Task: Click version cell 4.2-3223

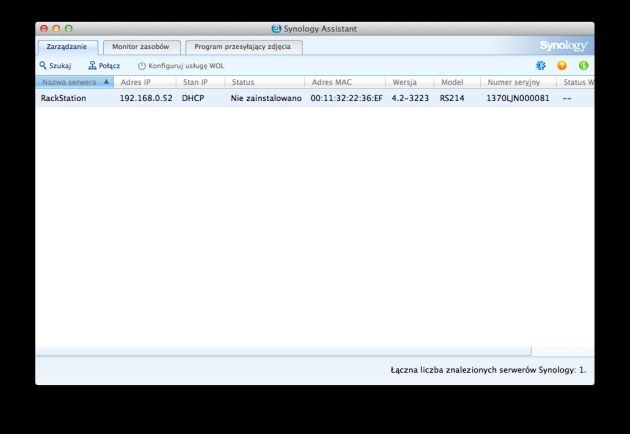Action: [410, 98]
